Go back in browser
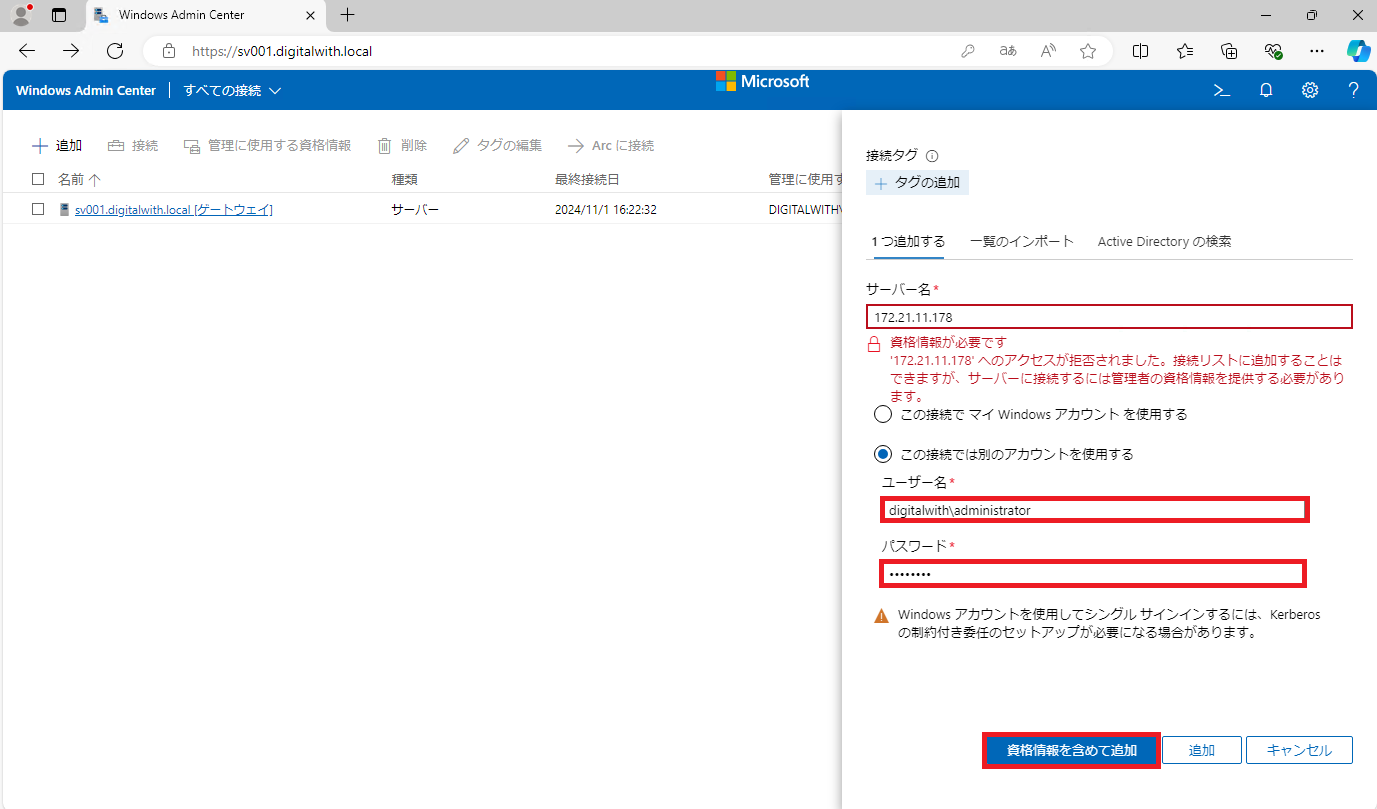This screenshot has width=1377, height=809. click(27, 51)
